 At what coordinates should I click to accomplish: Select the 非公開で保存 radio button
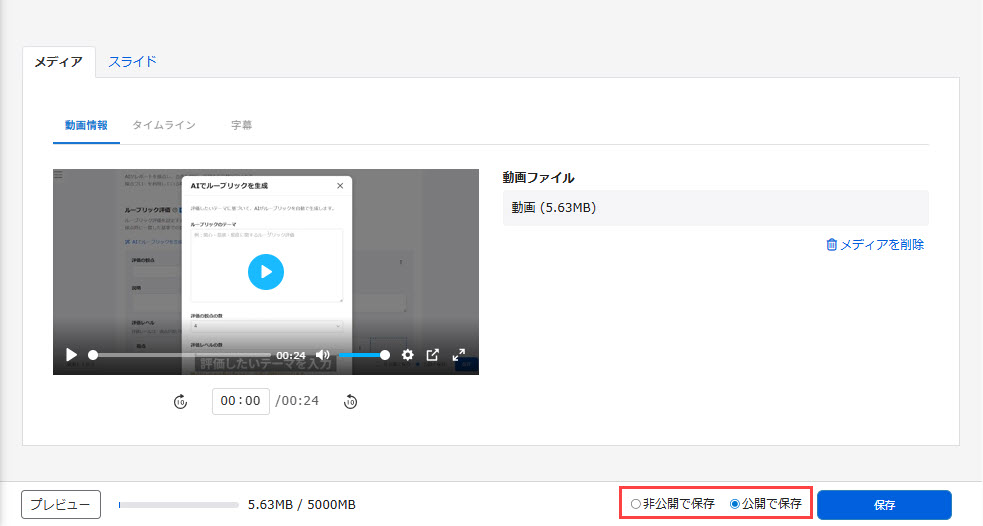click(x=636, y=504)
